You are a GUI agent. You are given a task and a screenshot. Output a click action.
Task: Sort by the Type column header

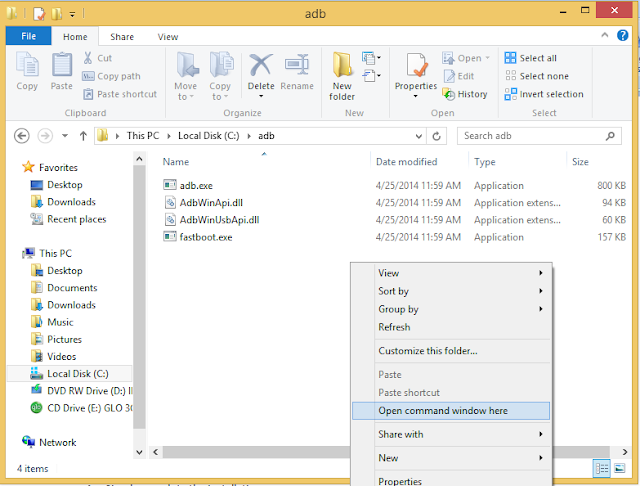(x=484, y=162)
